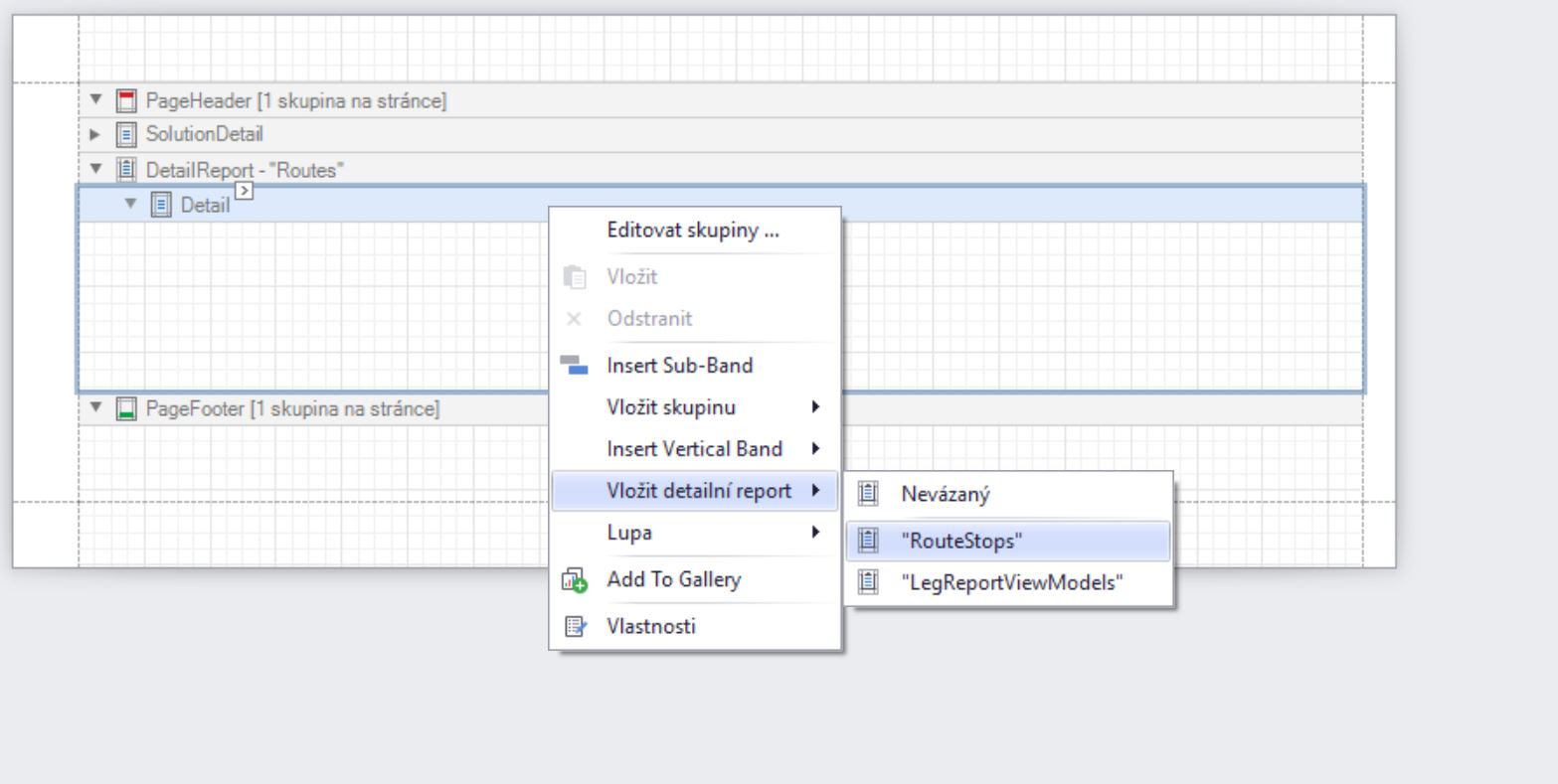Click the PageHeader band icon
Screen dimensions: 1558x784
click(126, 100)
